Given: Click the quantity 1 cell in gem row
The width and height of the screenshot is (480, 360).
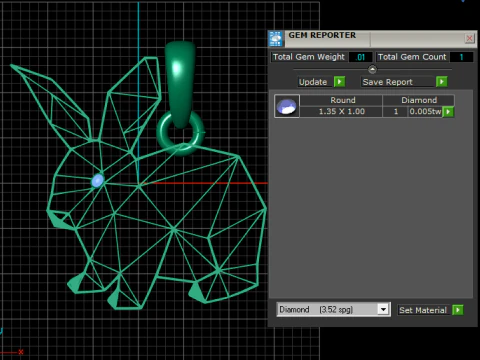Looking at the screenshot, I should point(396,111).
